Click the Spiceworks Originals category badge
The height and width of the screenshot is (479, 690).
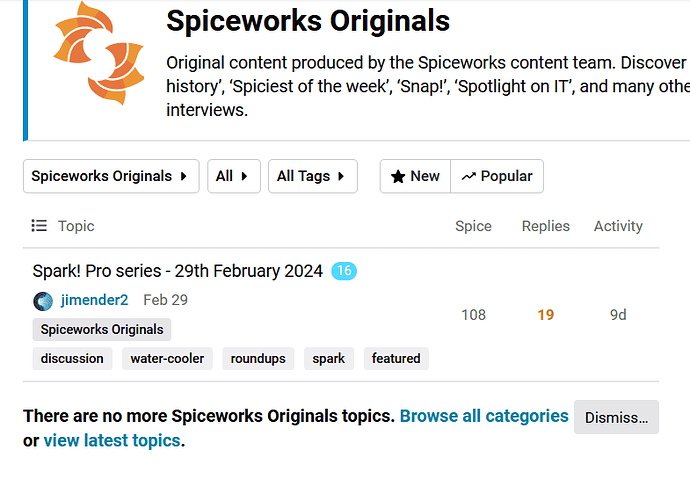coord(102,329)
